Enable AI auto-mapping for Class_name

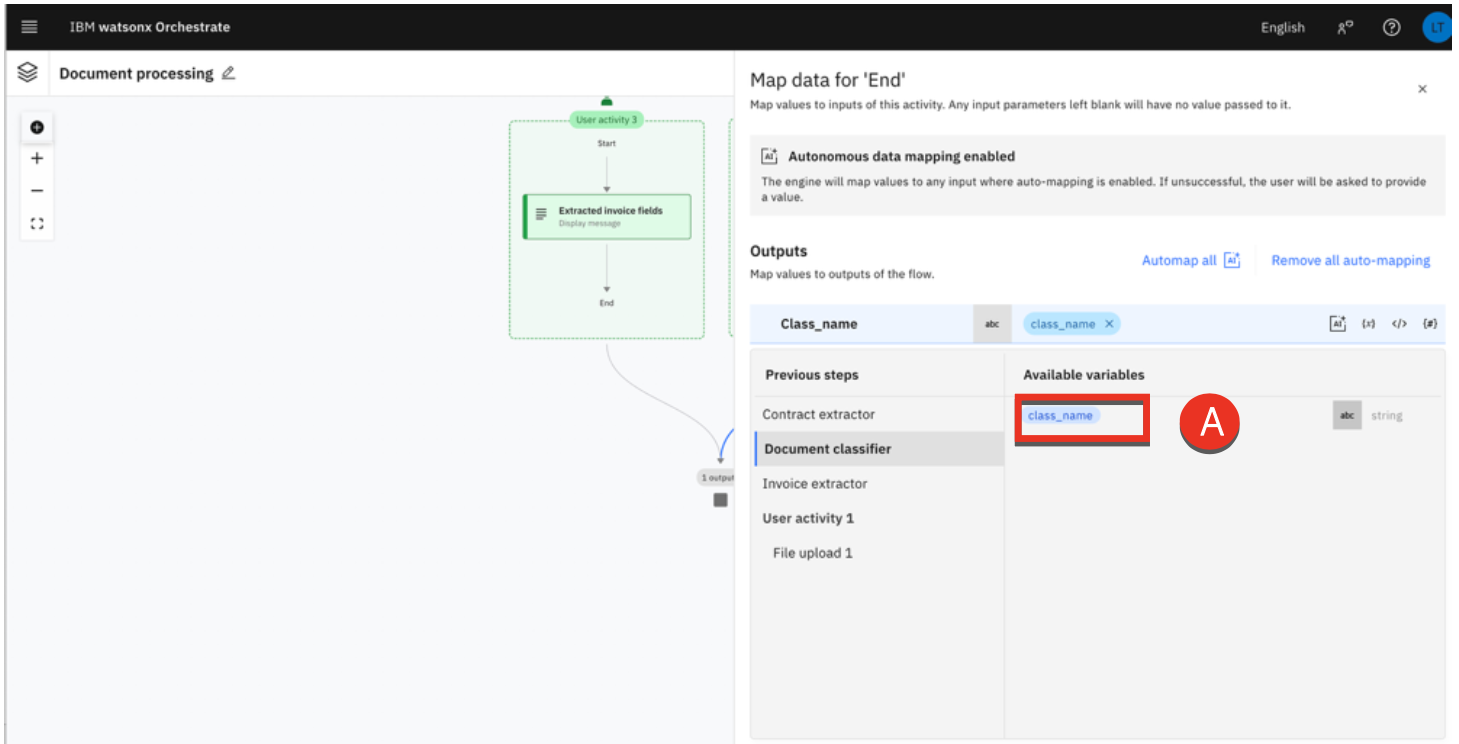(1337, 324)
